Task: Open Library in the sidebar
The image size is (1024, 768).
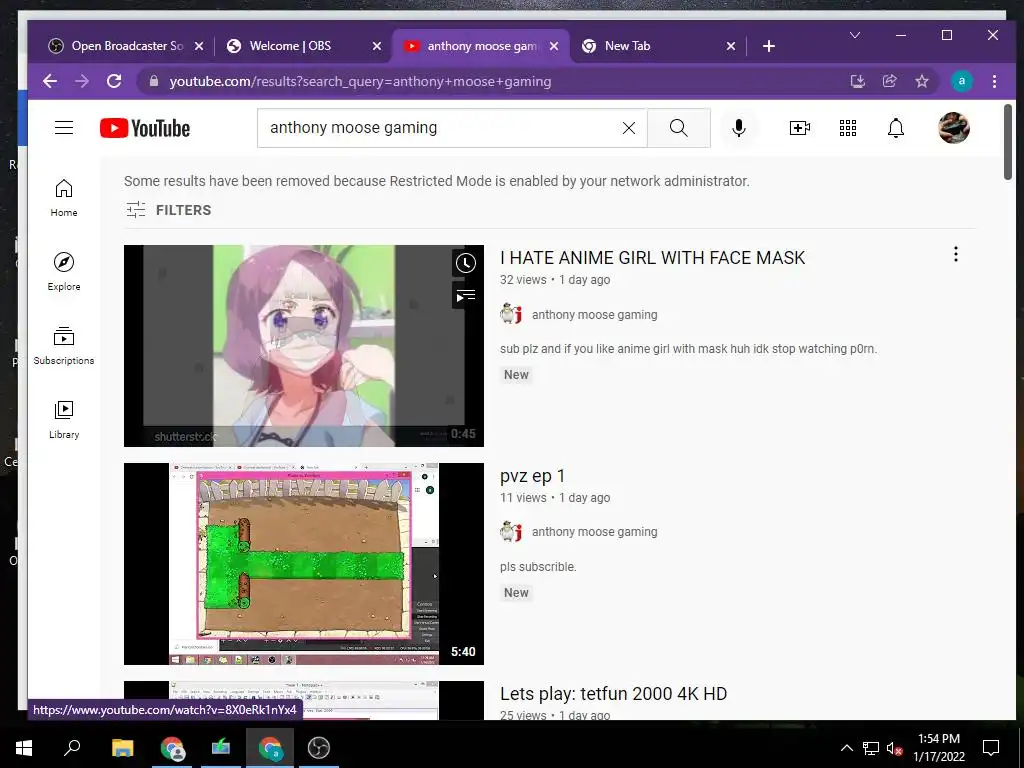Action: [64, 420]
